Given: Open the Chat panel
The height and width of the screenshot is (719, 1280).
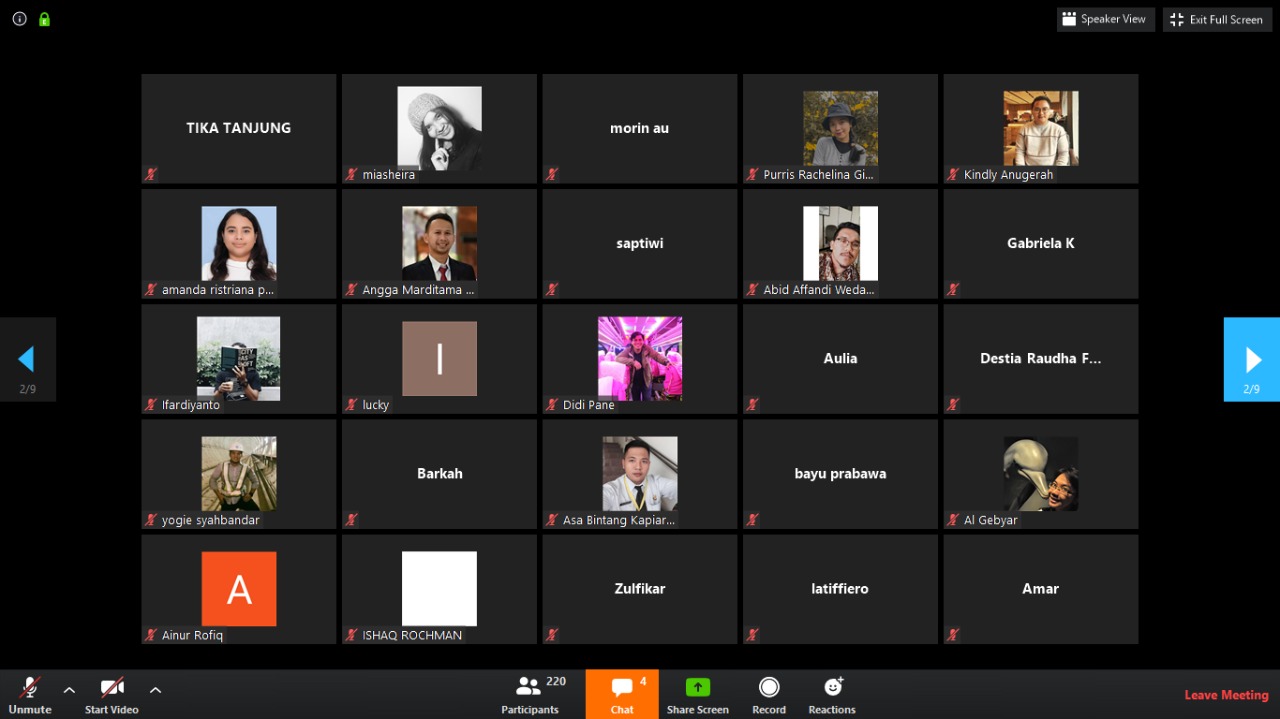Looking at the screenshot, I should tap(622, 688).
